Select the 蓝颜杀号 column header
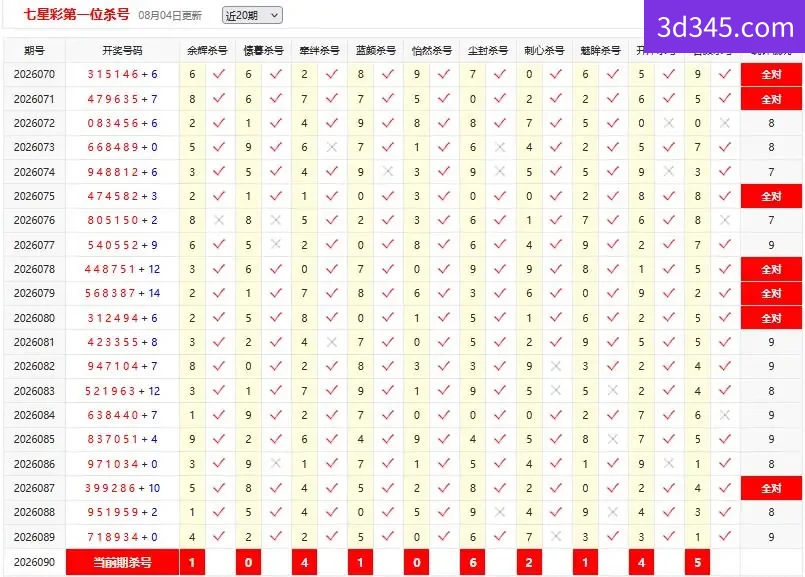Viewport: 805px width, 577px height. [376, 50]
